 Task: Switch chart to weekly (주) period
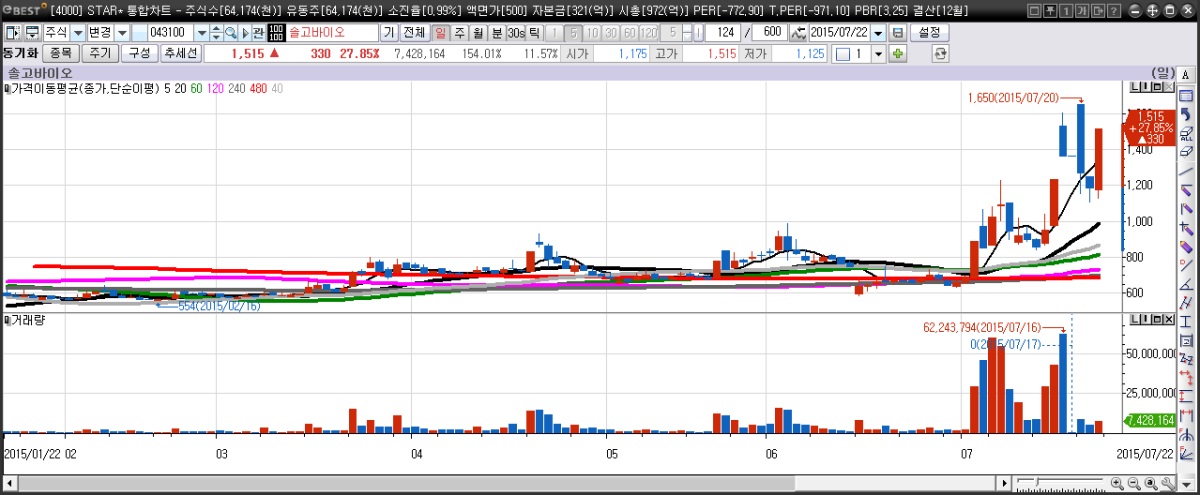point(460,33)
